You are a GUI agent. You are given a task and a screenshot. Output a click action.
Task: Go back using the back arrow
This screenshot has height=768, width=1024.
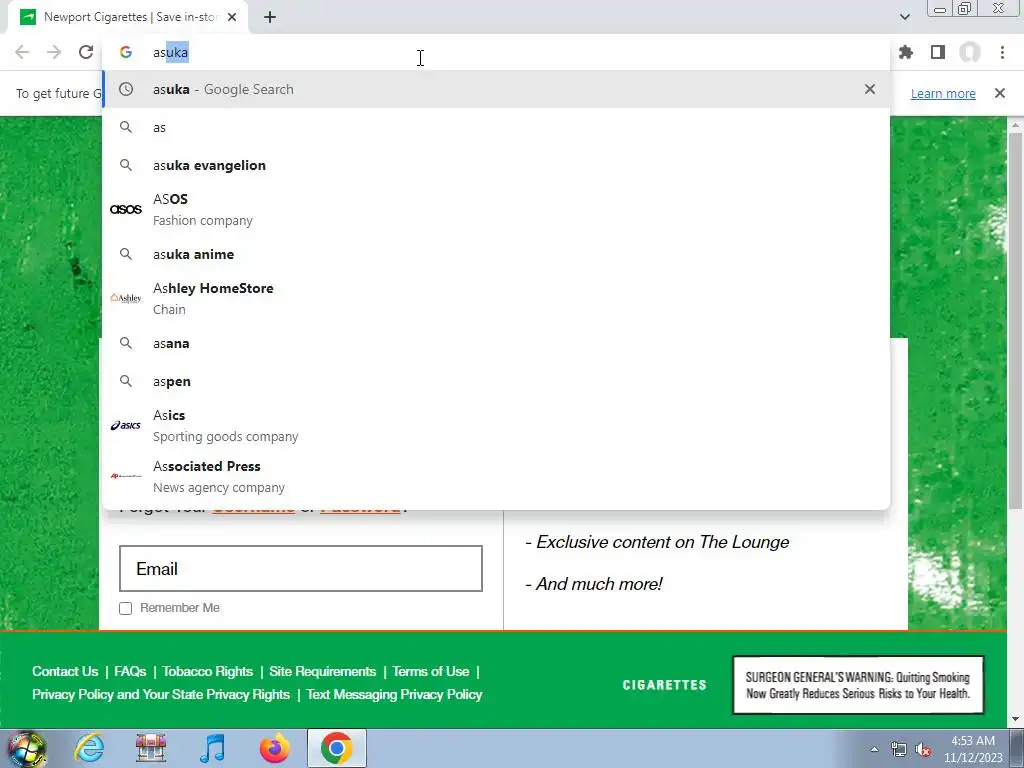pos(22,52)
